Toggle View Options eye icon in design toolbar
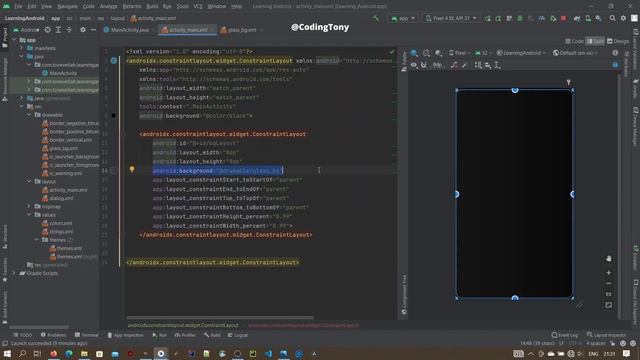 click(x=414, y=65)
